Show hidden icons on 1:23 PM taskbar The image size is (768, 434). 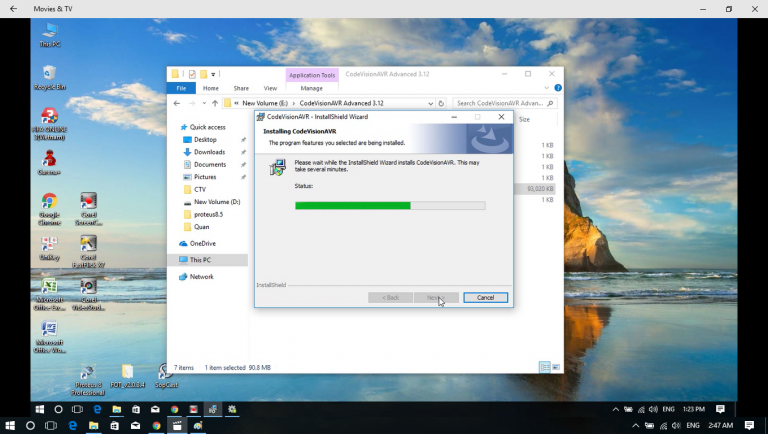point(615,410)
